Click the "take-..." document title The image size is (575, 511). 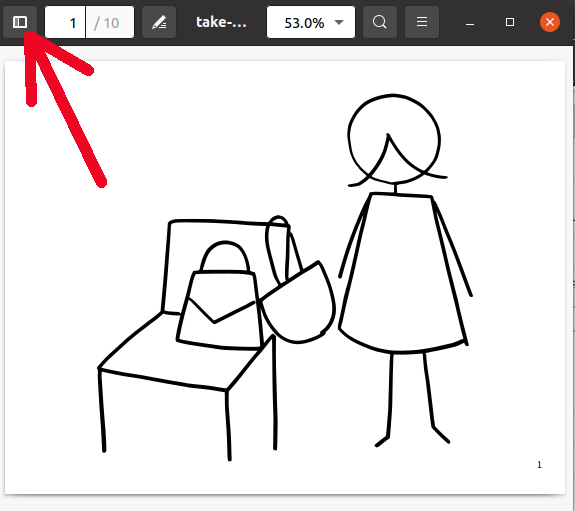221,22
